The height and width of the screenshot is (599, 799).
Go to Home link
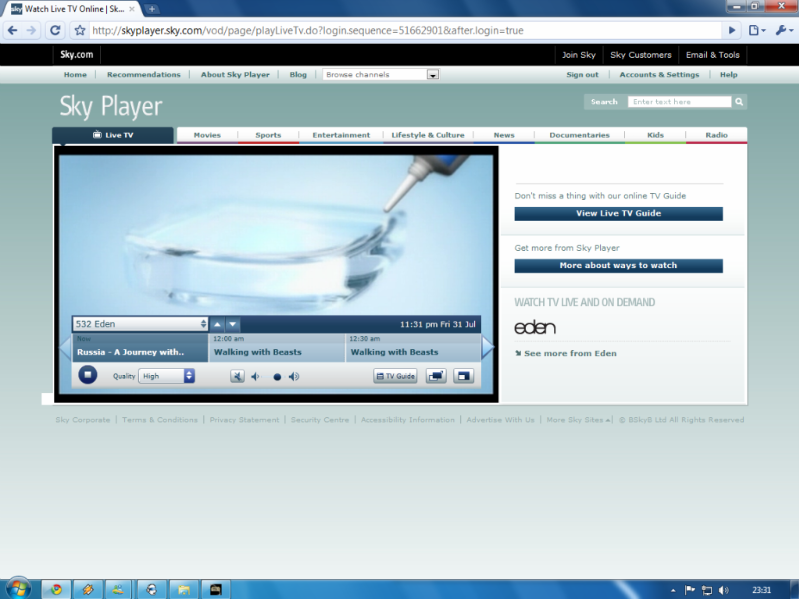coord(75,74)
